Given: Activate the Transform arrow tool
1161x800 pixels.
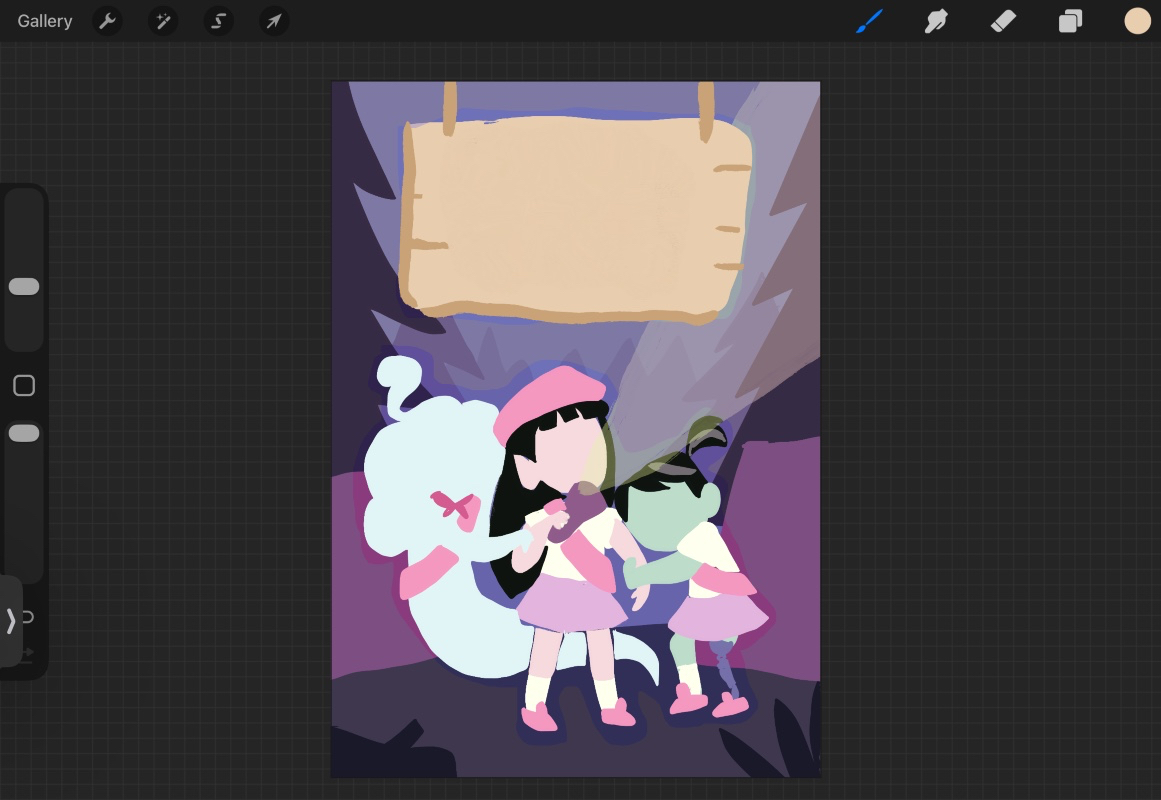Looking at the screenshot, I should tap(274, 21).
